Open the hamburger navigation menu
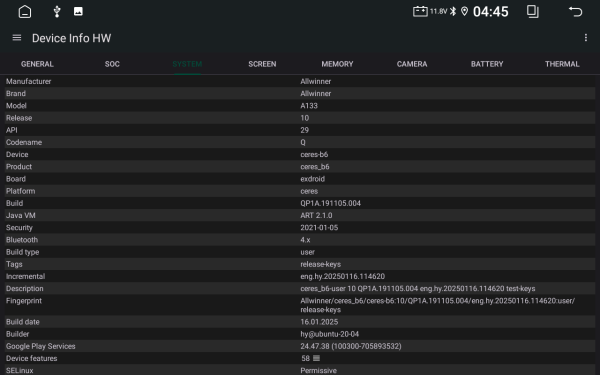Screen dimensions: 600x375 [17, 38]
